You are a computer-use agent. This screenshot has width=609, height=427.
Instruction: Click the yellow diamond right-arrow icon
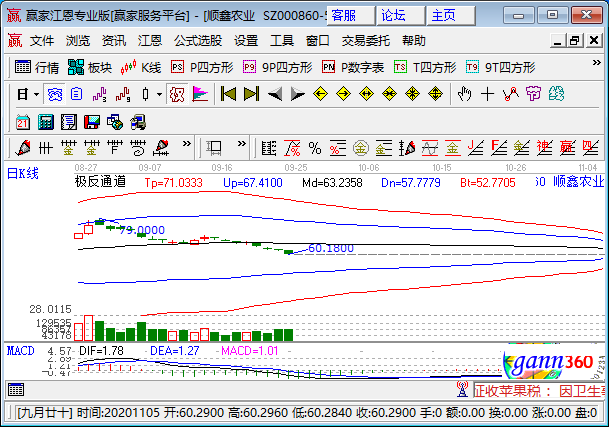(343, 94)
